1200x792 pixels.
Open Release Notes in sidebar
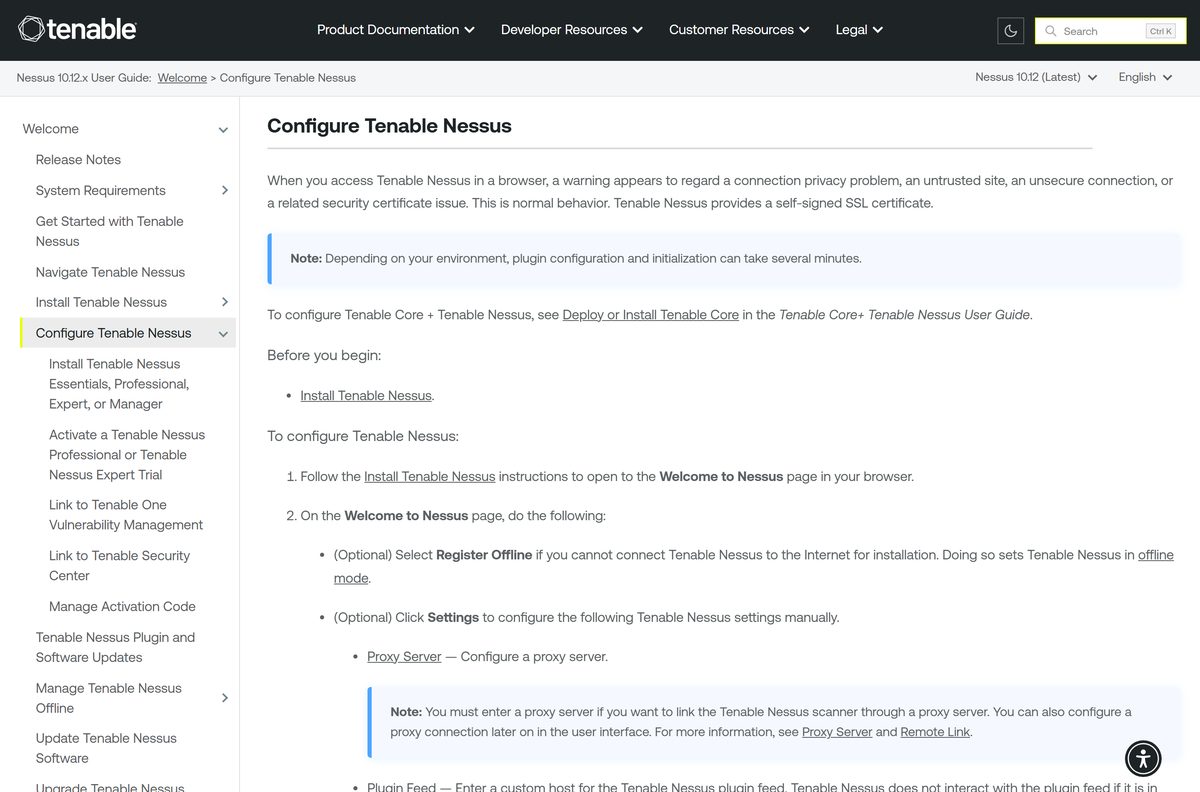(x=78, y=160)
